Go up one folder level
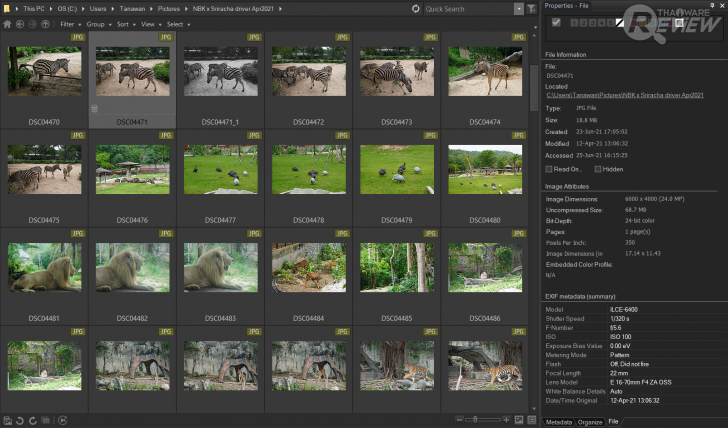This screenshot has width=728, height=428. point(45,23)
